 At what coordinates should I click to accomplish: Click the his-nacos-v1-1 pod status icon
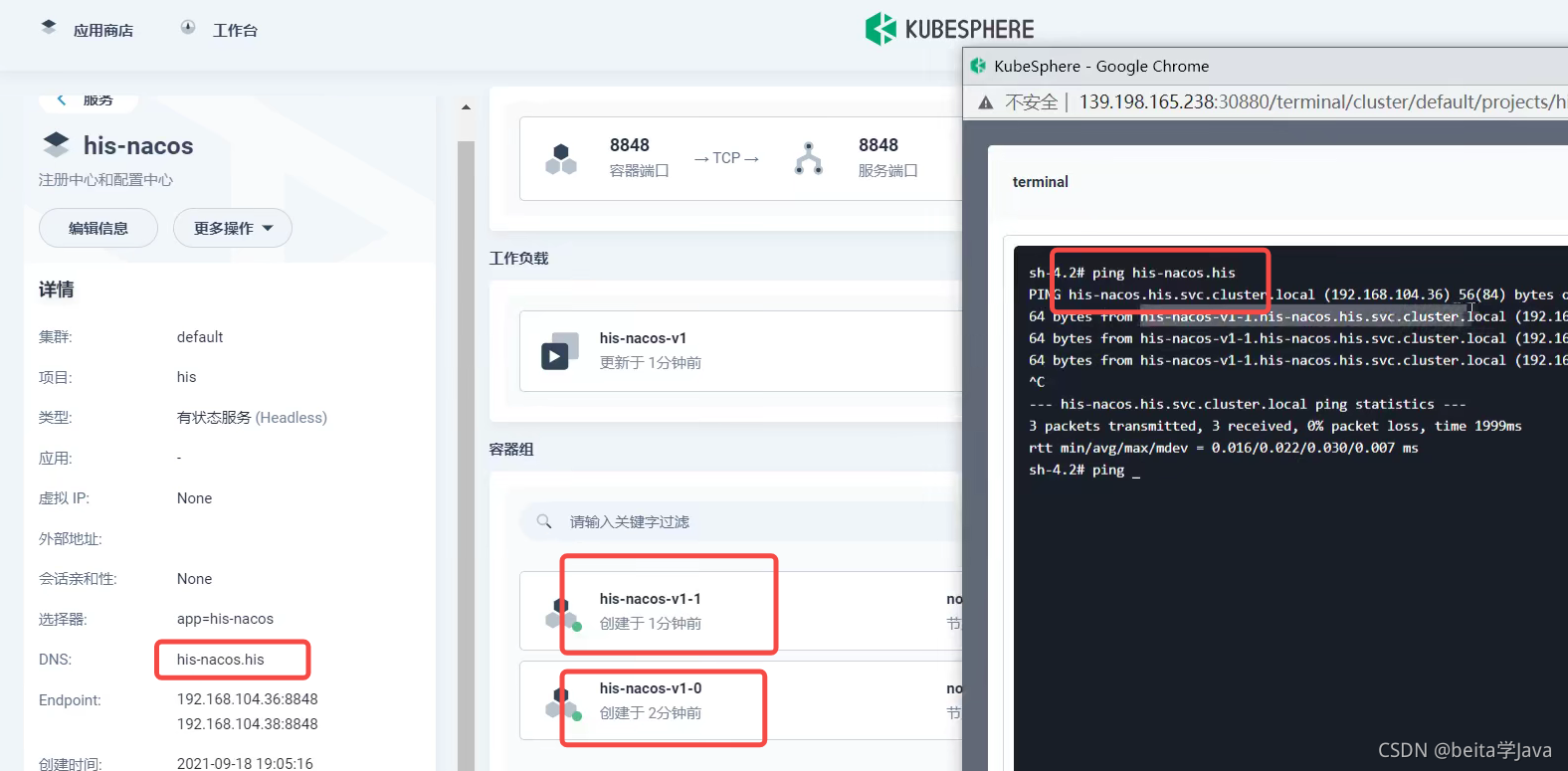tap(562, 613)
